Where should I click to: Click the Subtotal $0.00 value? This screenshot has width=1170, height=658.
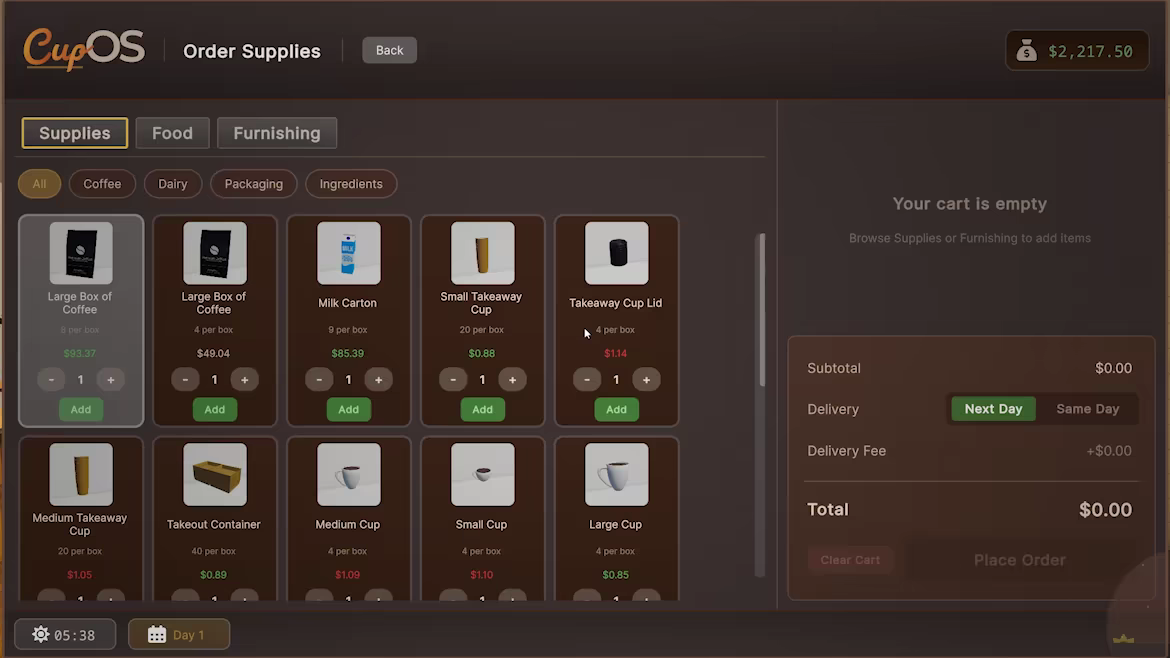[x=1113, y=368]
